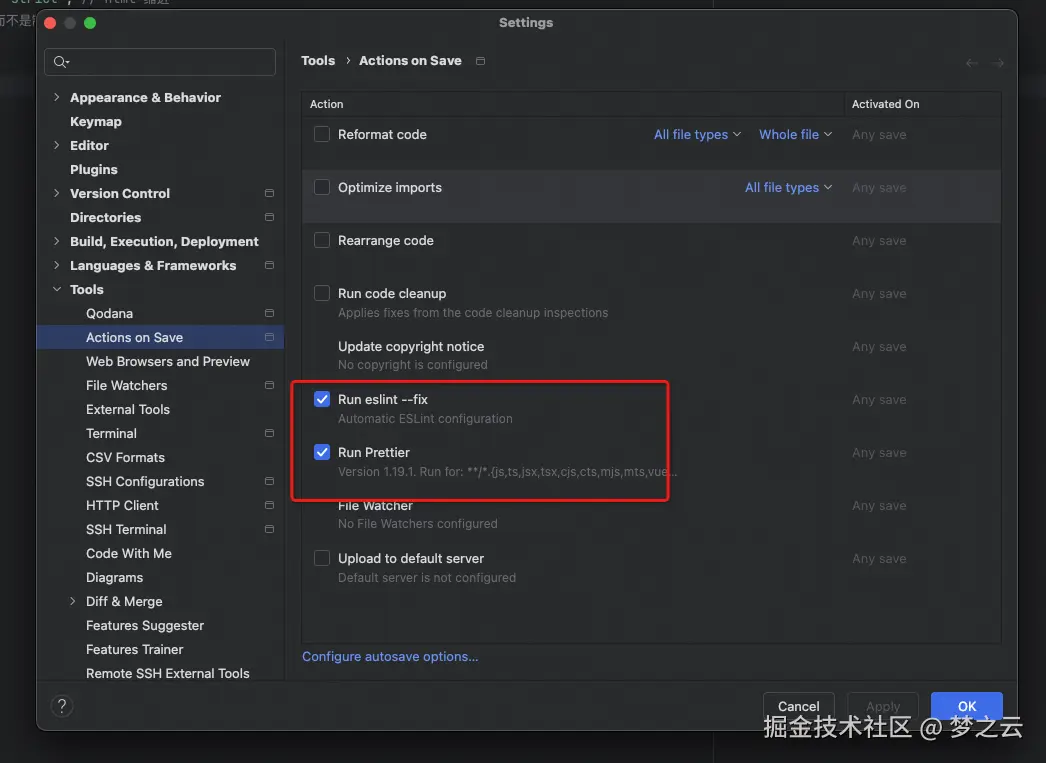Expand the Editor section

point(57,145)
